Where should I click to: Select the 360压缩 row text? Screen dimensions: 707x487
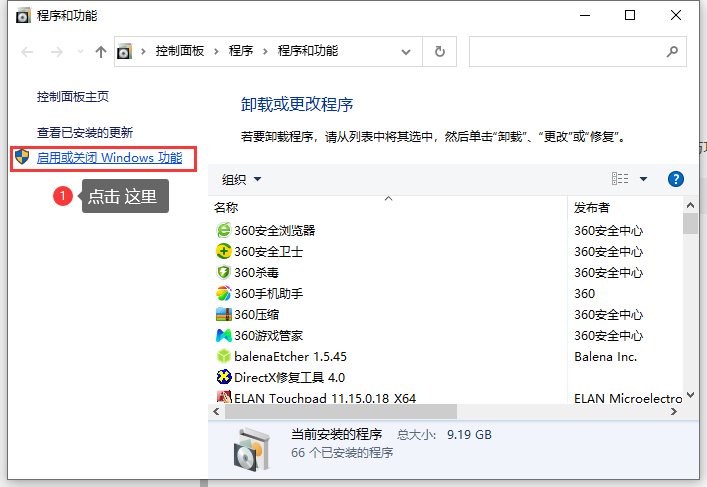click(256, 314)
